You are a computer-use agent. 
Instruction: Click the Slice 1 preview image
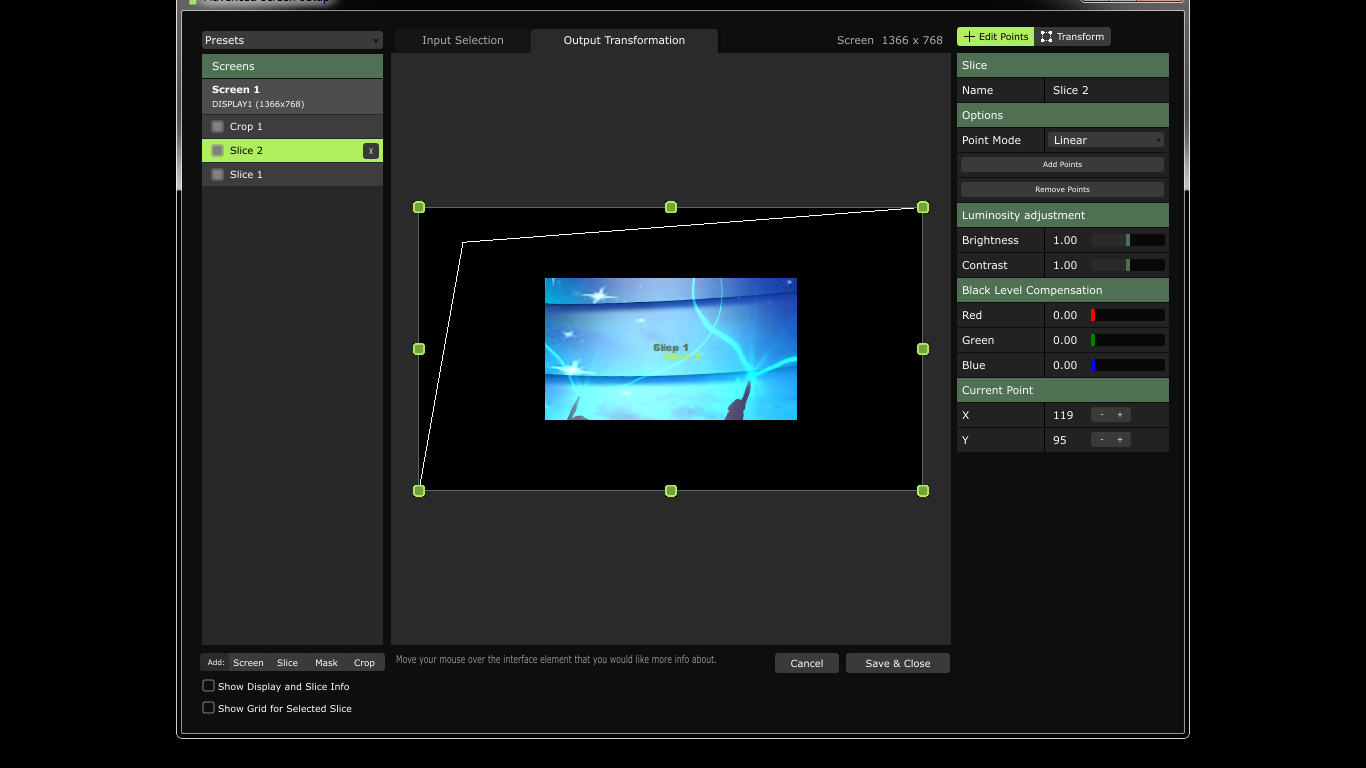pyautogui.click(x=671, y=349)
